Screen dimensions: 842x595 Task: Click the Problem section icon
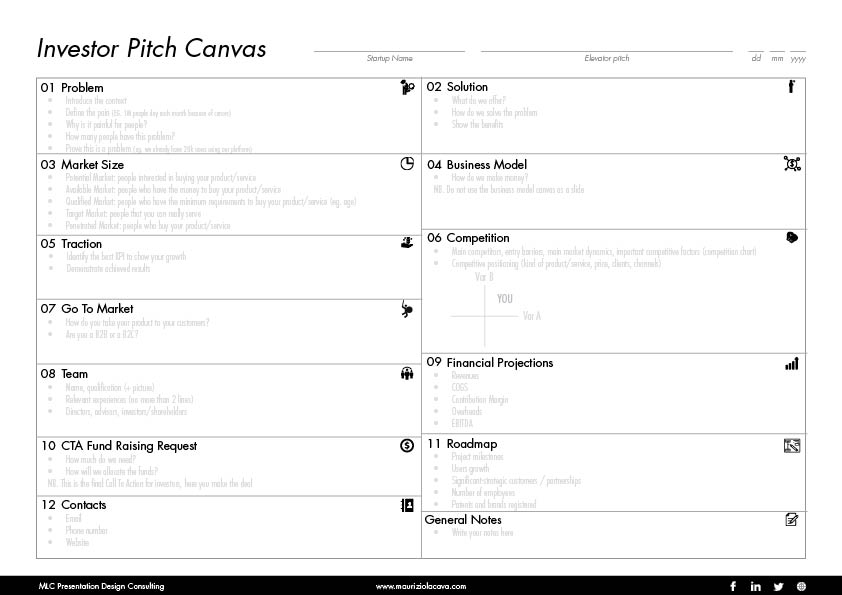408,87
